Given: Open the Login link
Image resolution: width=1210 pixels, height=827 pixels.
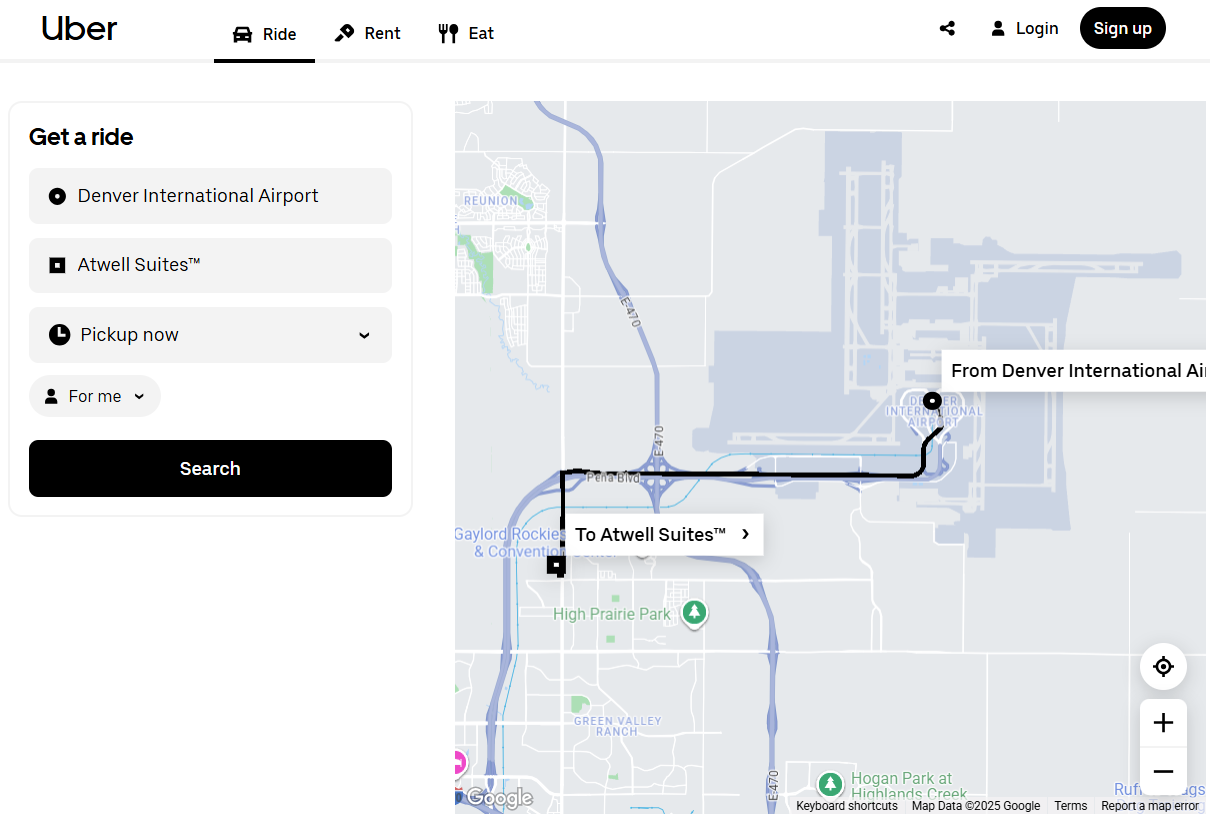Looking at the screenshot, I should (x=1024, y=29).
